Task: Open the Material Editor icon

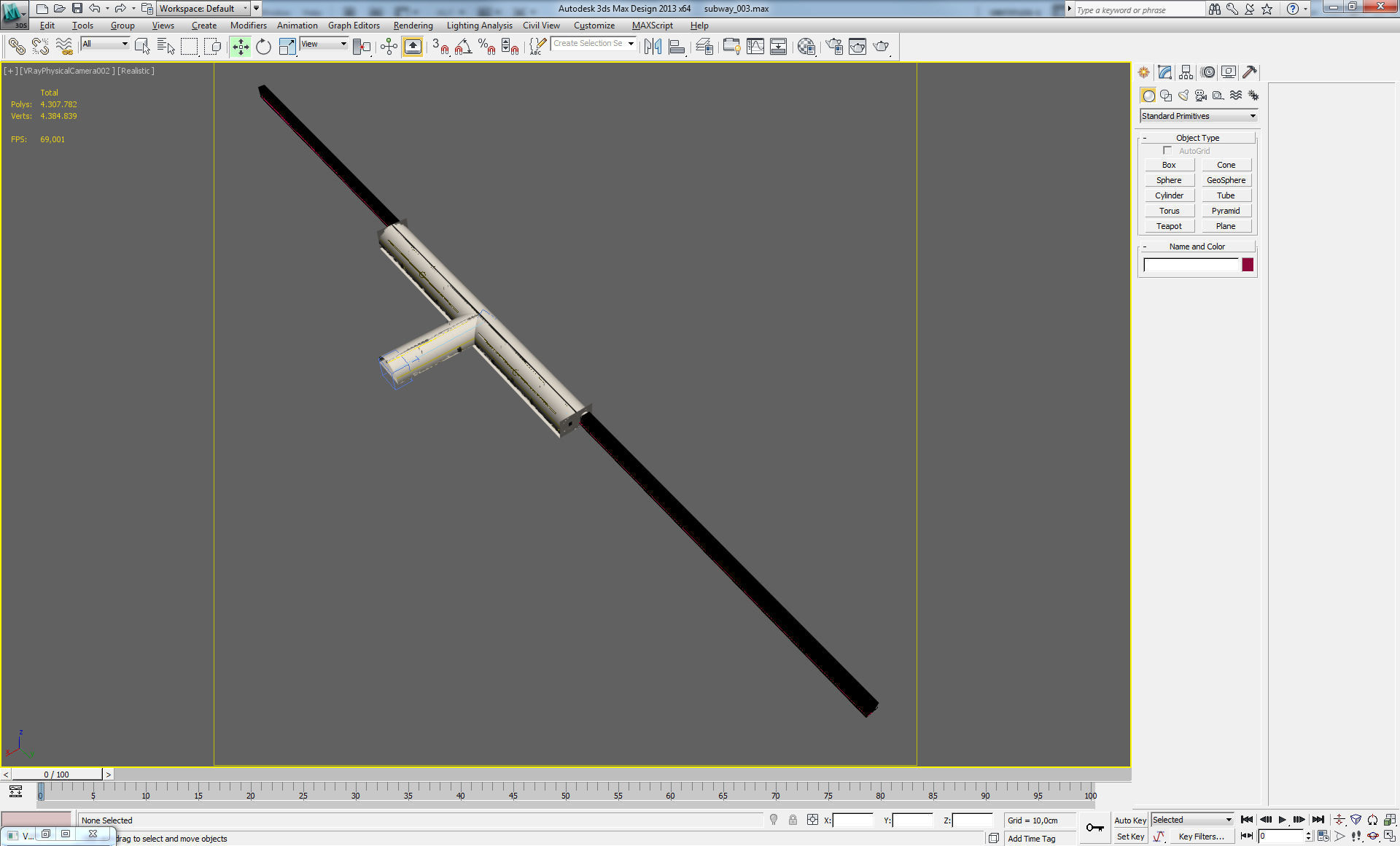Action: (806, 47)
